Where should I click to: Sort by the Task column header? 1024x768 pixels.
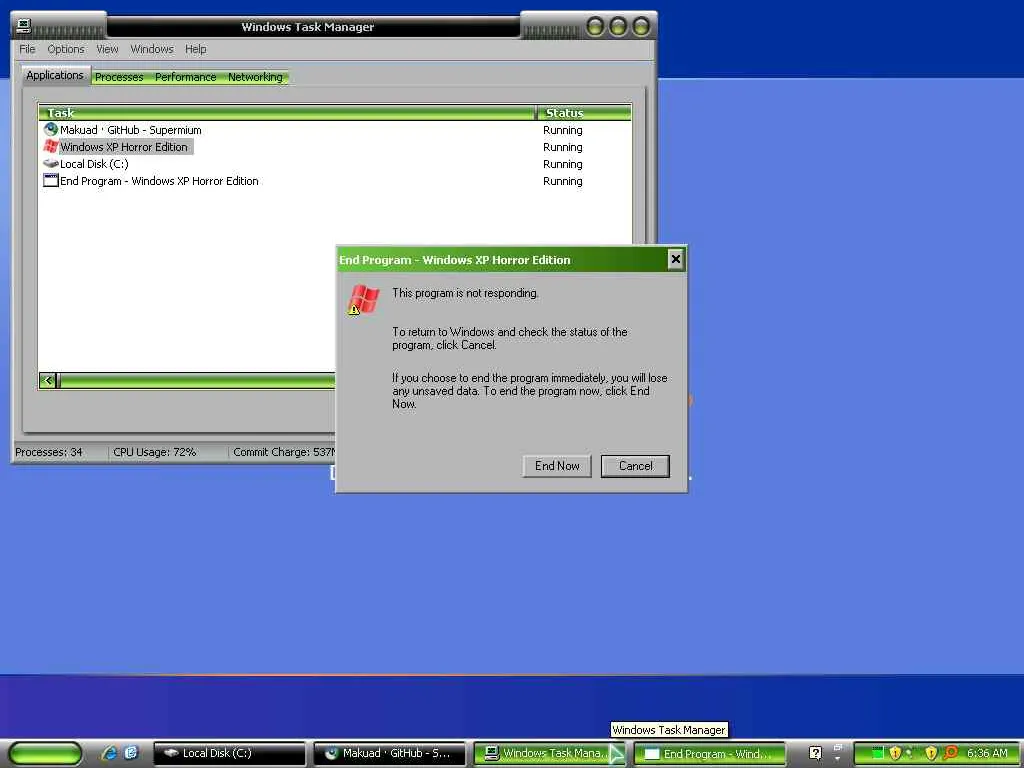point(287,112)
